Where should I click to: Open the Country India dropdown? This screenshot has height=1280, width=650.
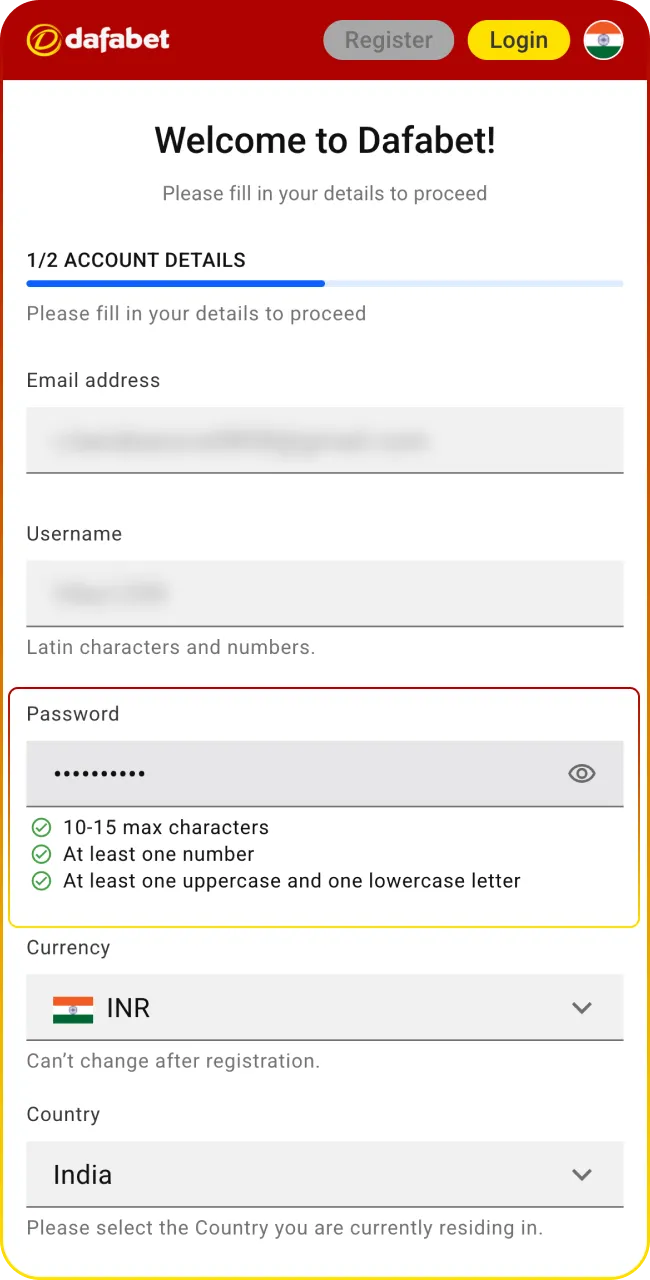pyautogui.click(x=325, y=1175)
